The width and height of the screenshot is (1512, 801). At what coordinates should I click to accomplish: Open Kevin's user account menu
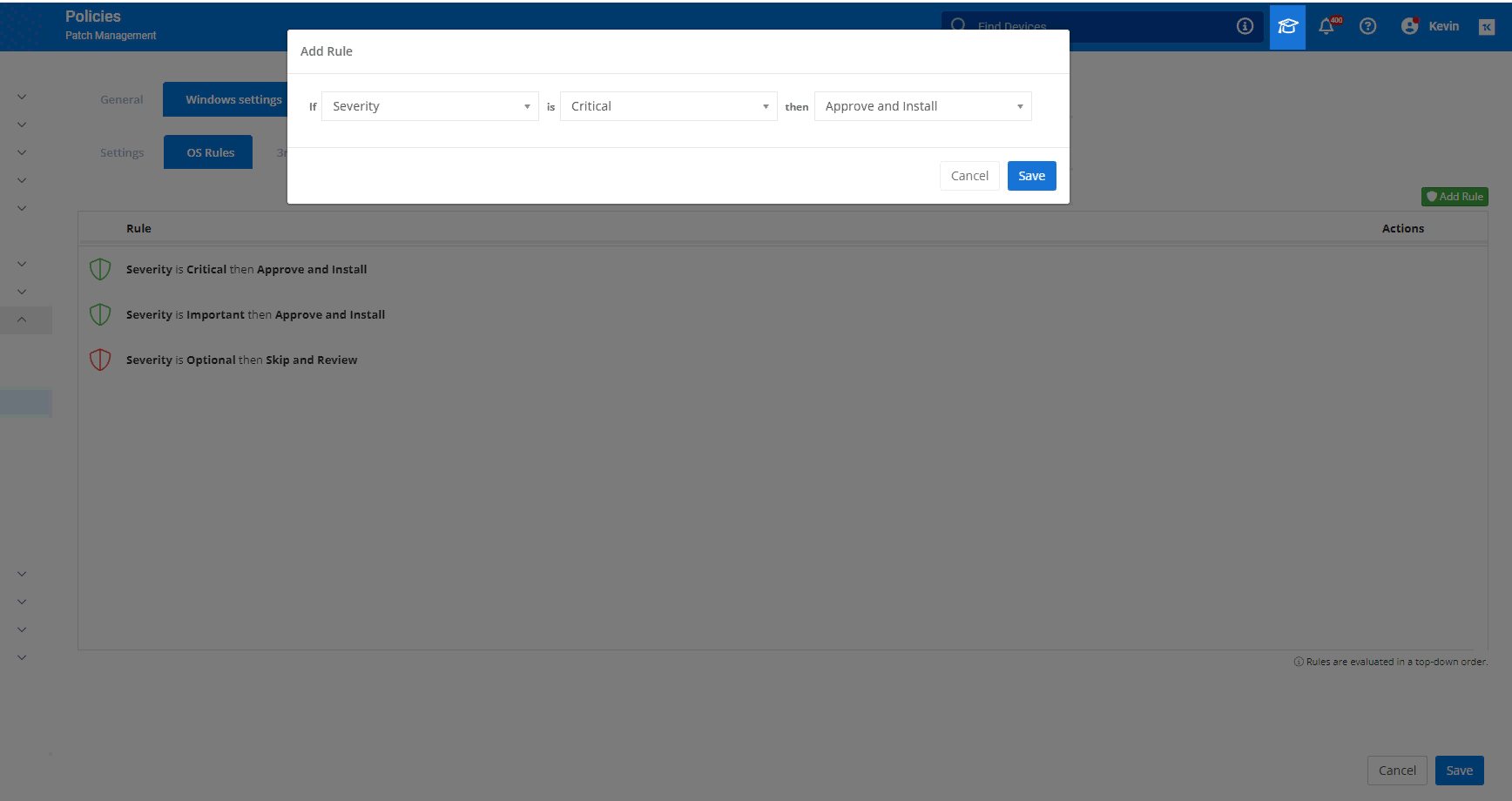pyautogui.click(x=1429, y=26)
